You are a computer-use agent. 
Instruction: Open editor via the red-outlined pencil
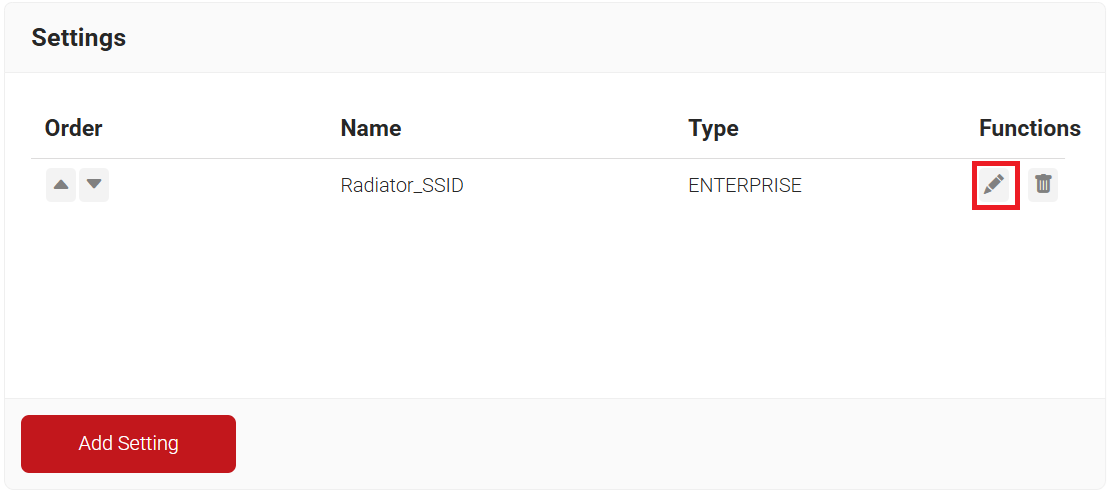point(994,185)
